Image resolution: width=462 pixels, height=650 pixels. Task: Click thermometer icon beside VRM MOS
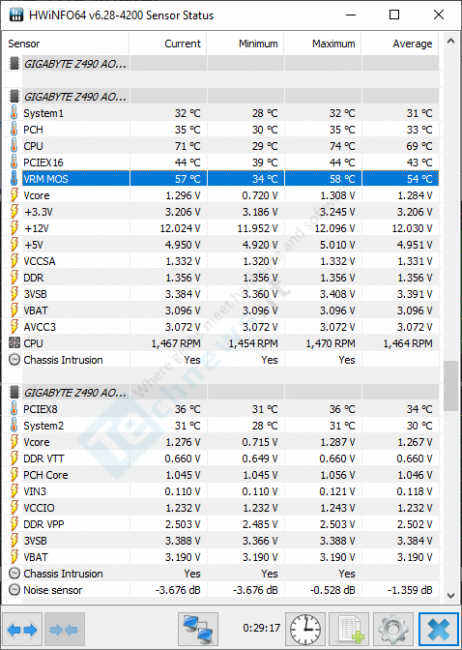tap(14, 179)
